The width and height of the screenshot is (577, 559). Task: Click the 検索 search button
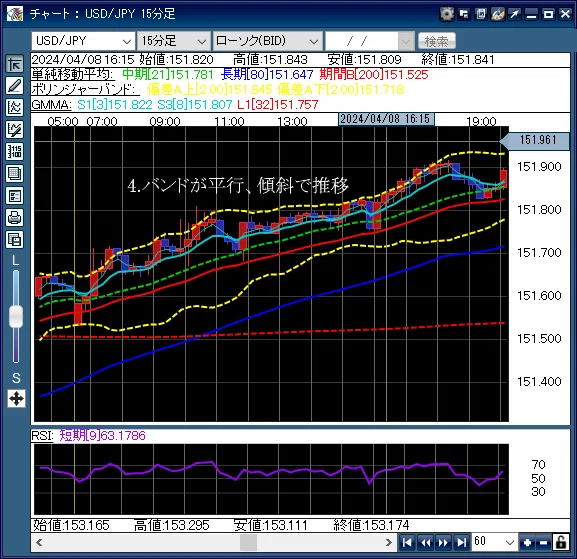coord(437,41)
